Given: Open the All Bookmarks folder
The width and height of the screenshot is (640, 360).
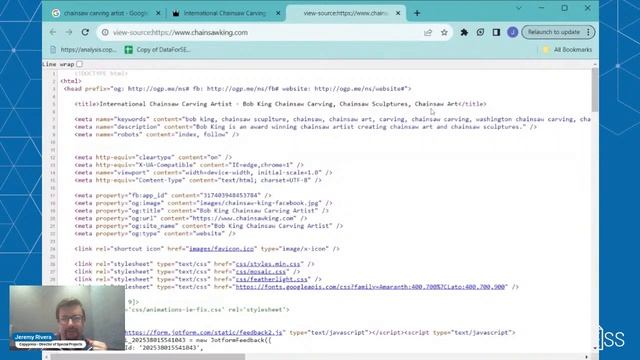Looking at the screenshot, I should click(567, 49).
